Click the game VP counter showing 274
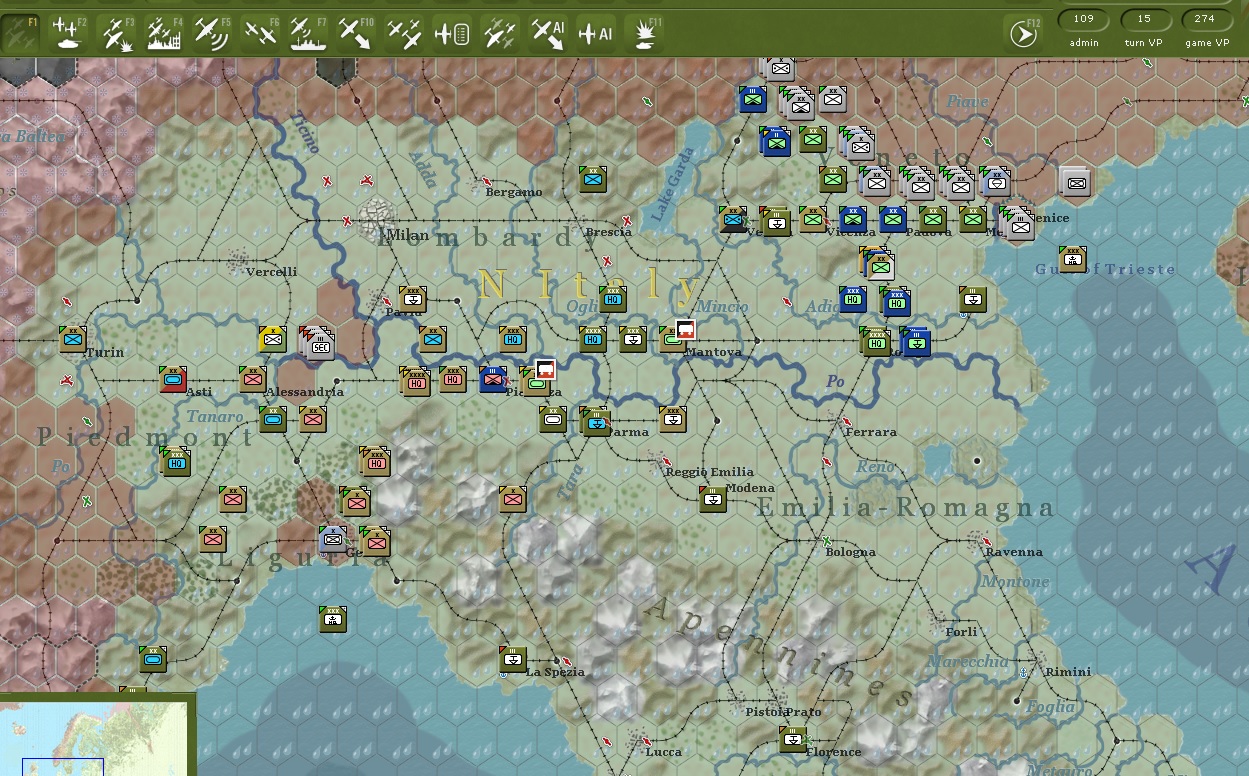 click(1205, 19)
